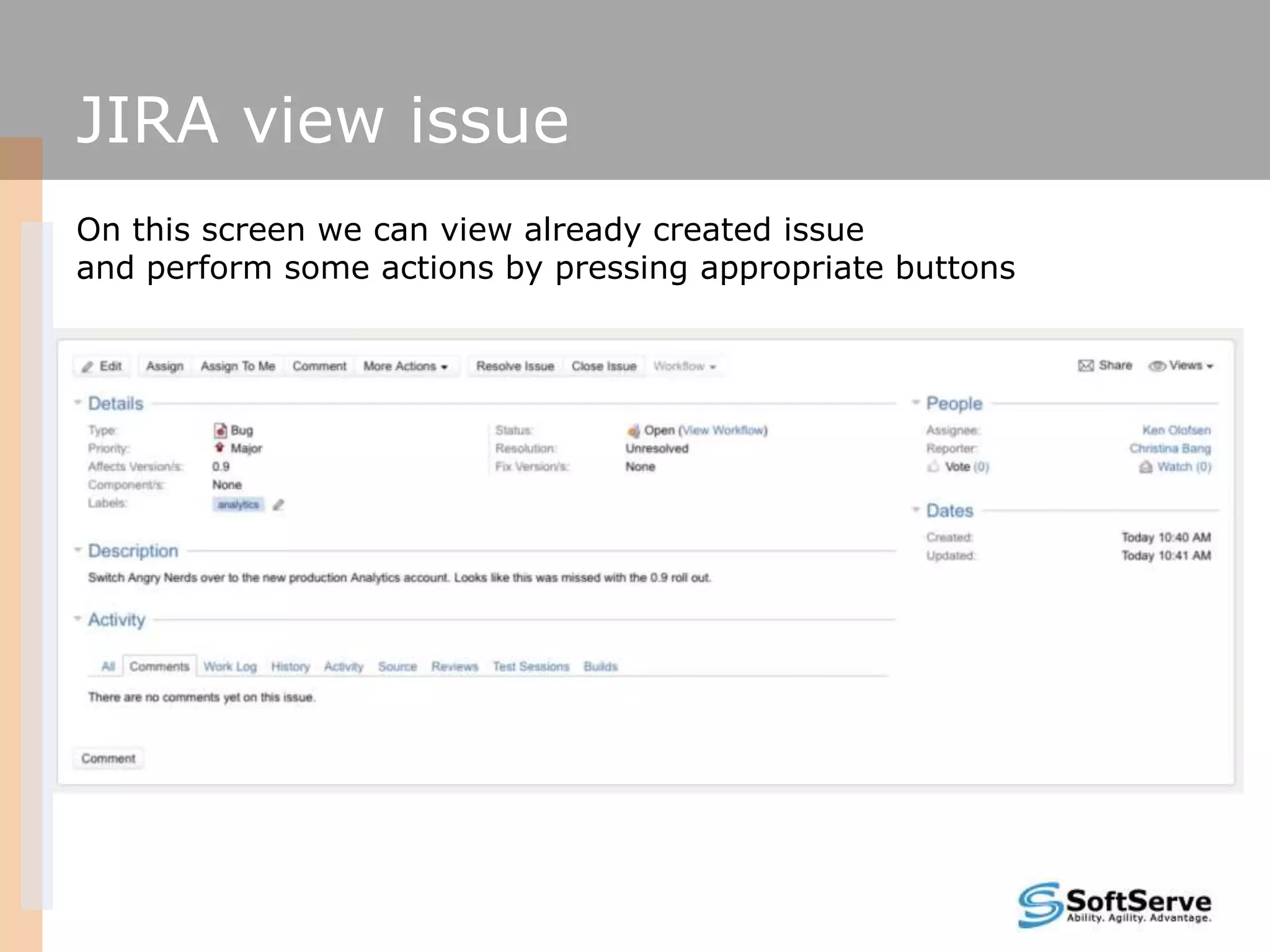Image resolution: width=1270 pixels, height=952 pixels.
Task: Switch to the Builds tab
Action: pos(600,666)
